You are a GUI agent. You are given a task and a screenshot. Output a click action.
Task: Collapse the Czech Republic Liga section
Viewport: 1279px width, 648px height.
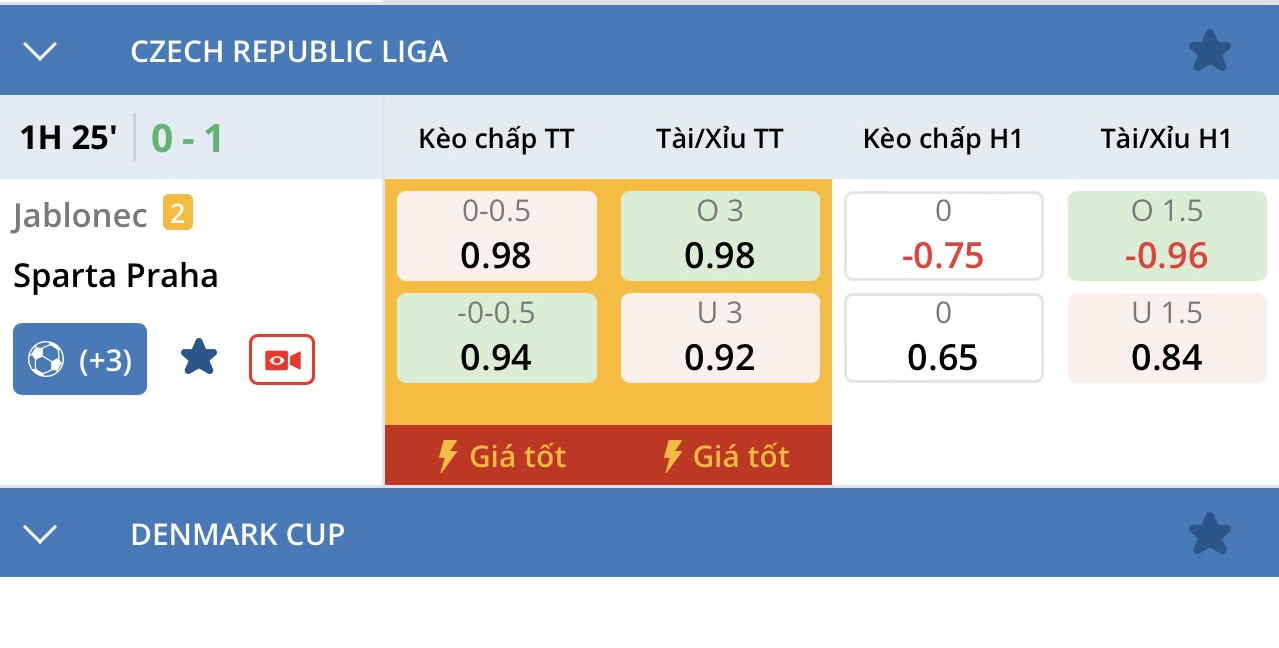point(40,51)
